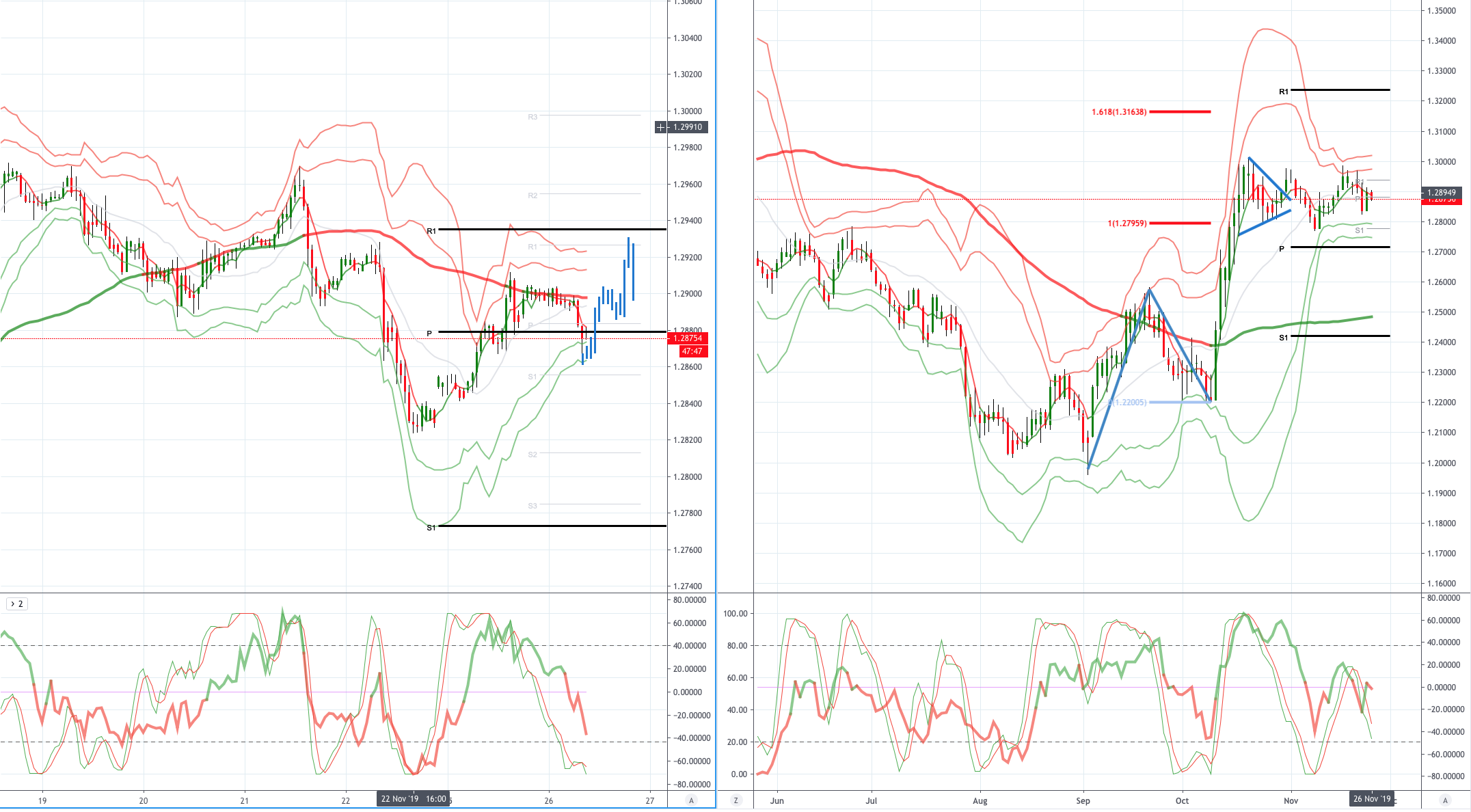Image resolution: width=1471 pixels, height=812 pixels.
Task: Click the faint grey R3 pivot label
Action: tap(532, 117)
